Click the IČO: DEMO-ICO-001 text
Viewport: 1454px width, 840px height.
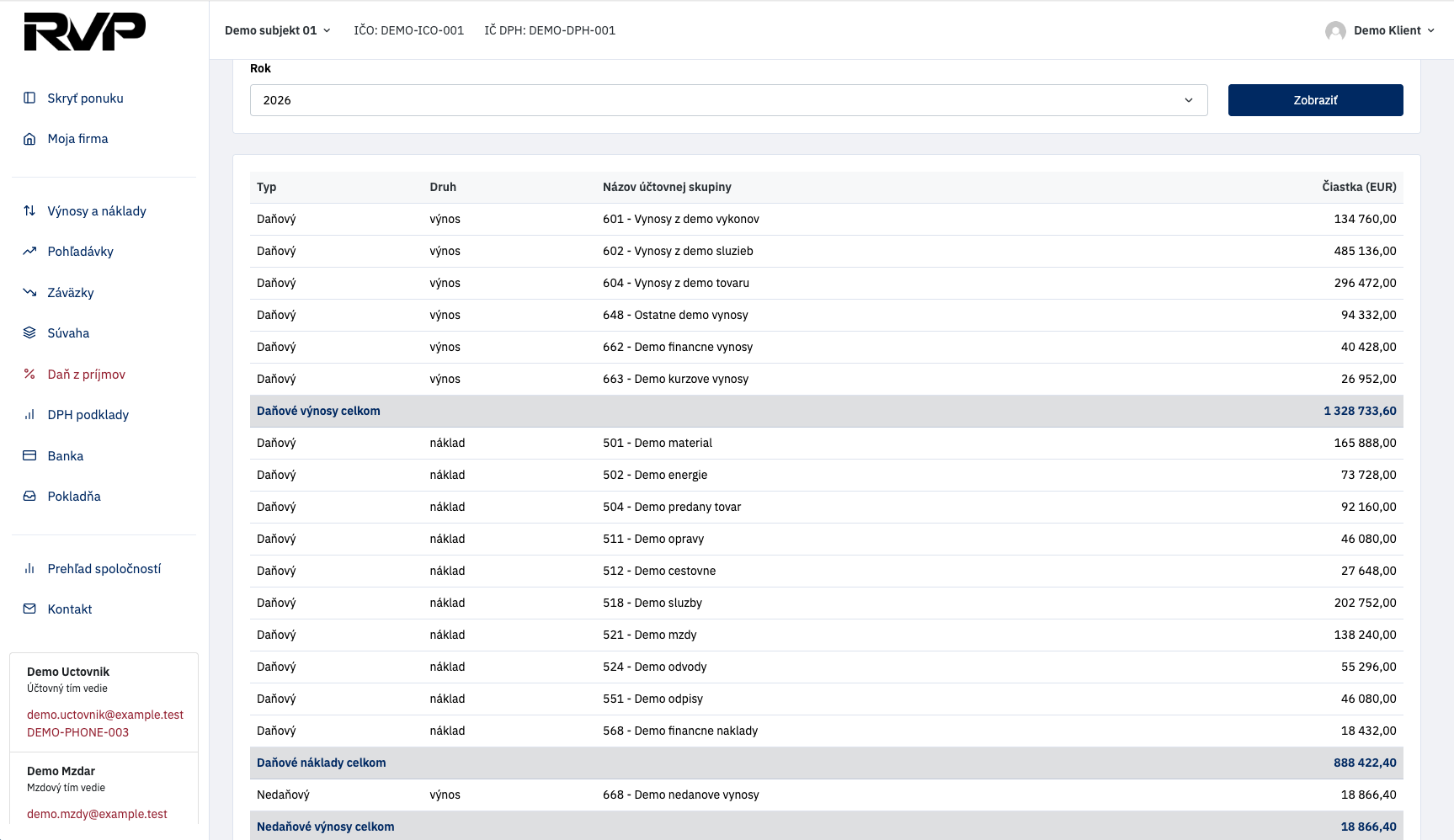tap(408, 30)
